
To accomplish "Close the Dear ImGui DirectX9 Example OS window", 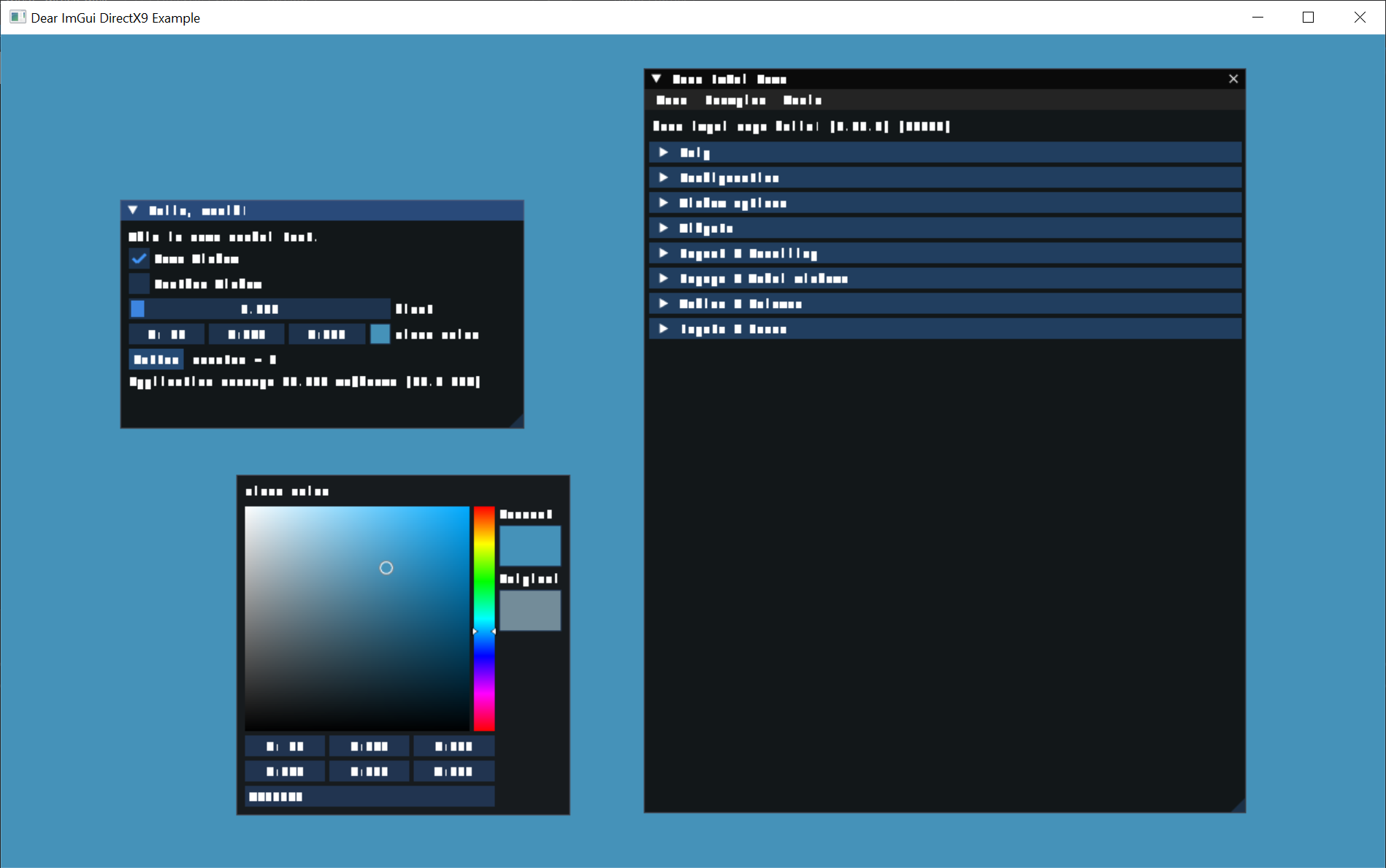I will 1359,17.
